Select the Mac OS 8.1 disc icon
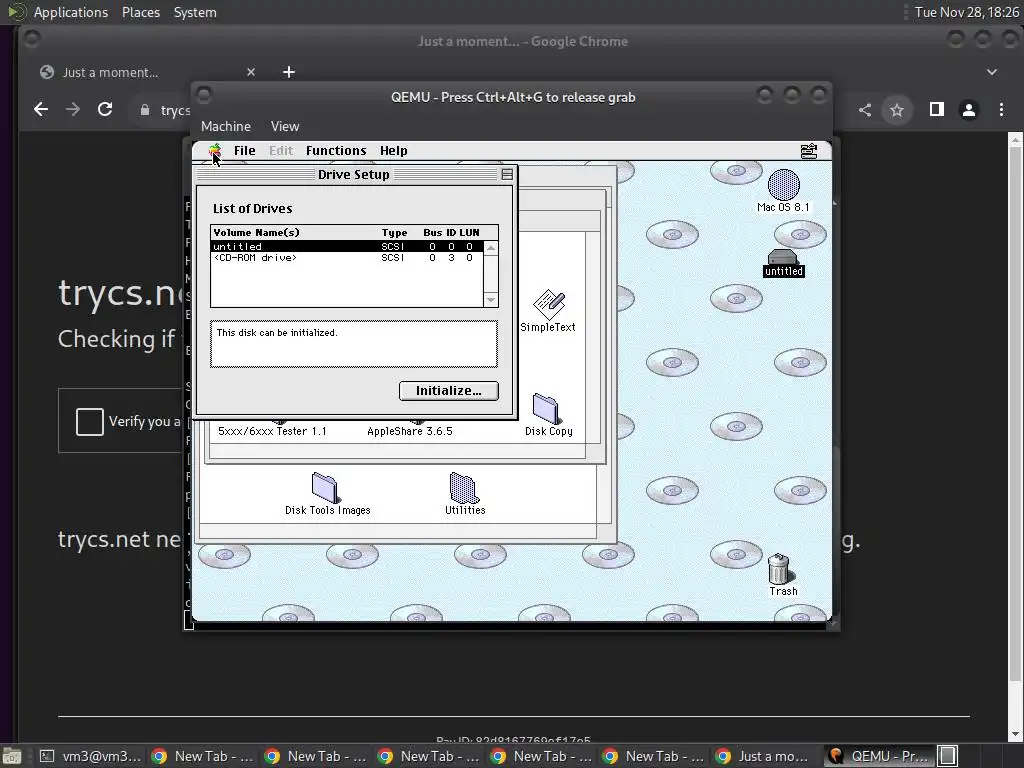Viewport: 1024px width, 768px height. [x=783, y=185]
